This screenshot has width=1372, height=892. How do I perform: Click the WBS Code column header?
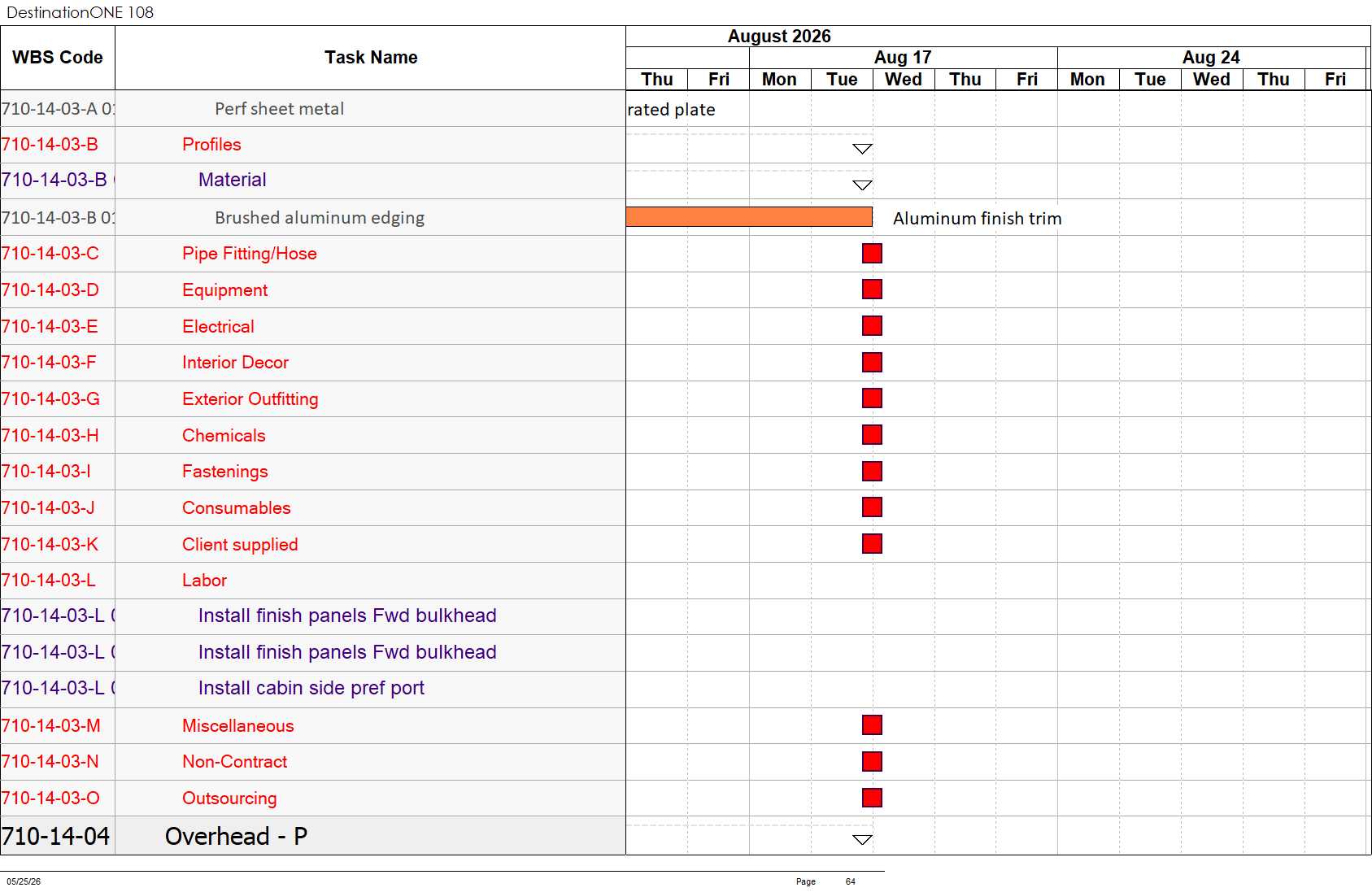[x=58, y=58]
